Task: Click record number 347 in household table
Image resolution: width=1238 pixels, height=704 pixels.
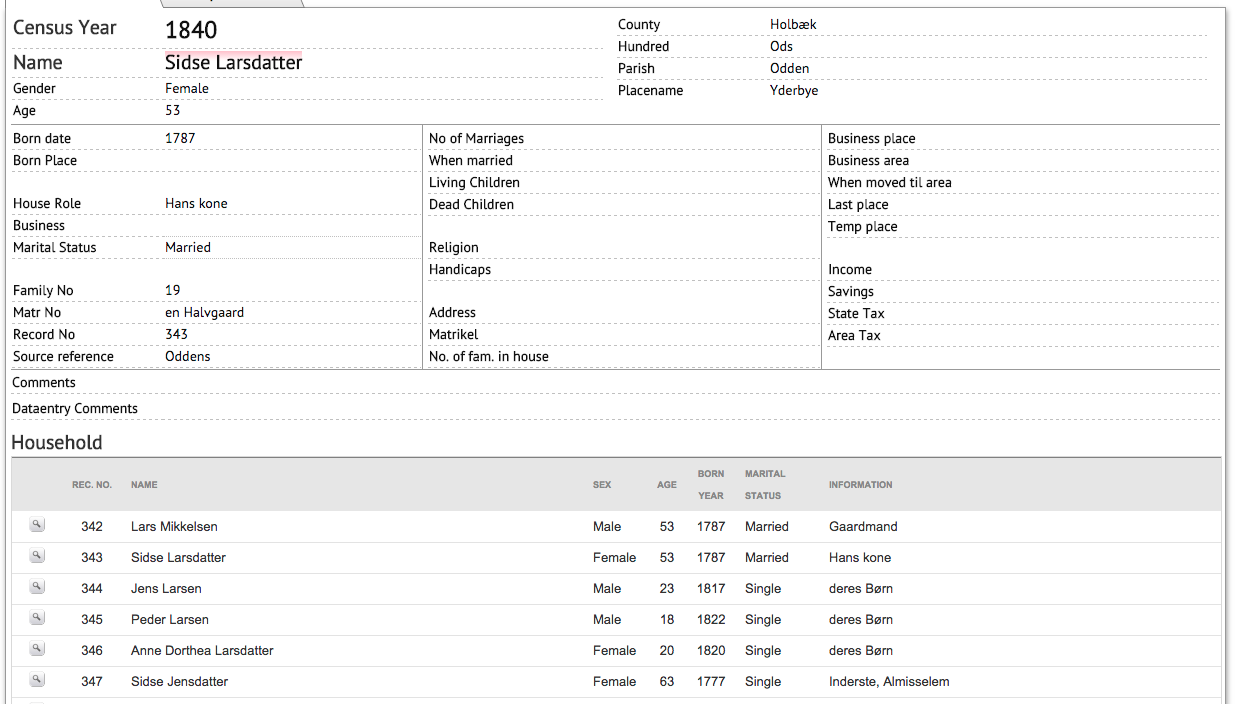Action: point(92,681)
